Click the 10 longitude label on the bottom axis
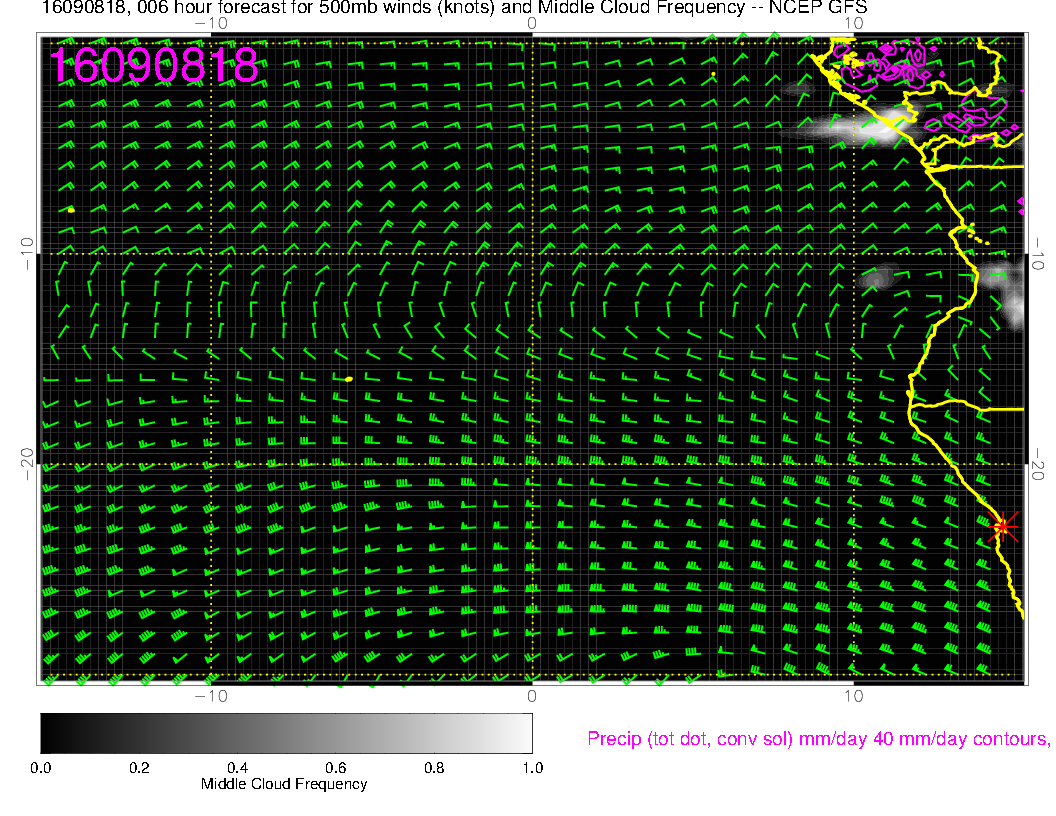 [853, 695]
